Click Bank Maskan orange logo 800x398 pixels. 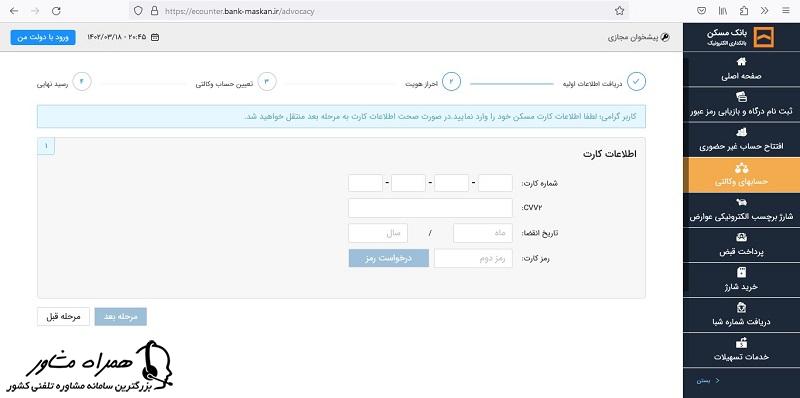point(764,37)
